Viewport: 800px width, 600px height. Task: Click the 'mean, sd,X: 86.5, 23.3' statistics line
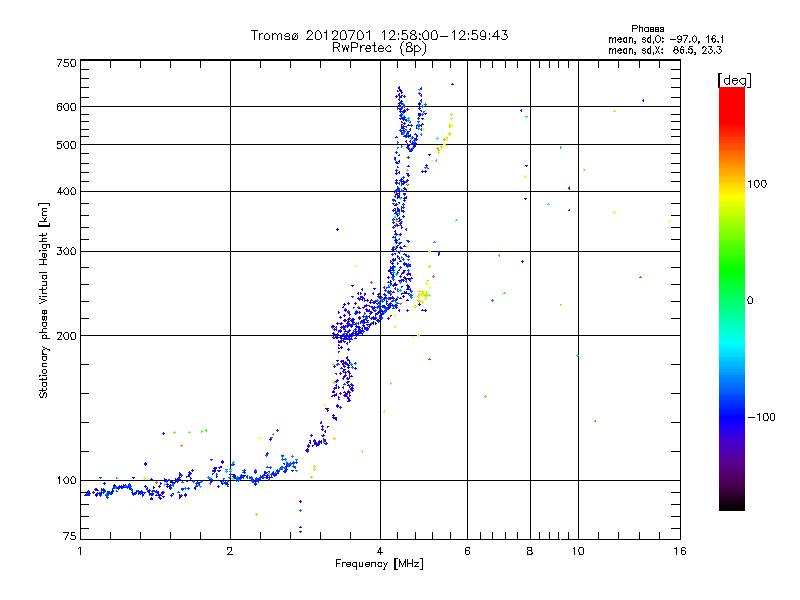click(665, 50)
